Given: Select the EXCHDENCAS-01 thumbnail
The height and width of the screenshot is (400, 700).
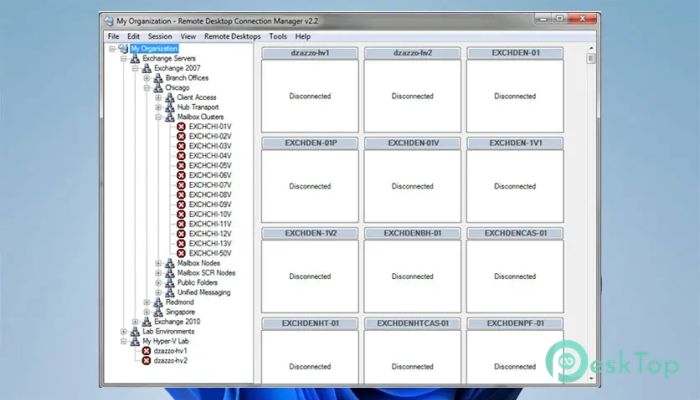Looking at the screenshot, I should tap(515, 270).
